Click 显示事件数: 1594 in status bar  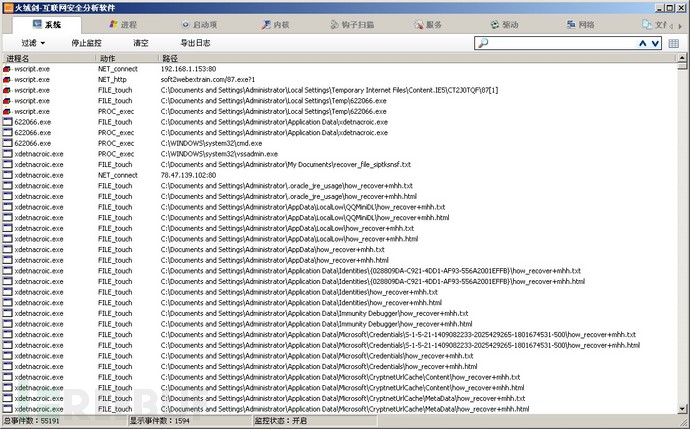tap(159, 421)
